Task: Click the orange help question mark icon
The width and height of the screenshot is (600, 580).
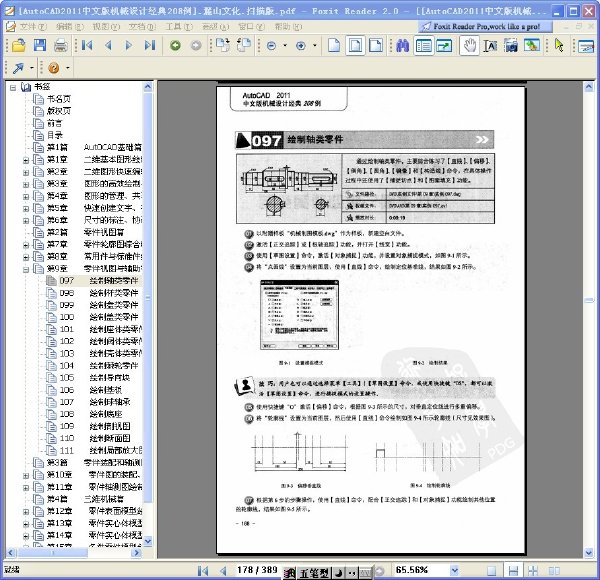Action: click(54, 68)
